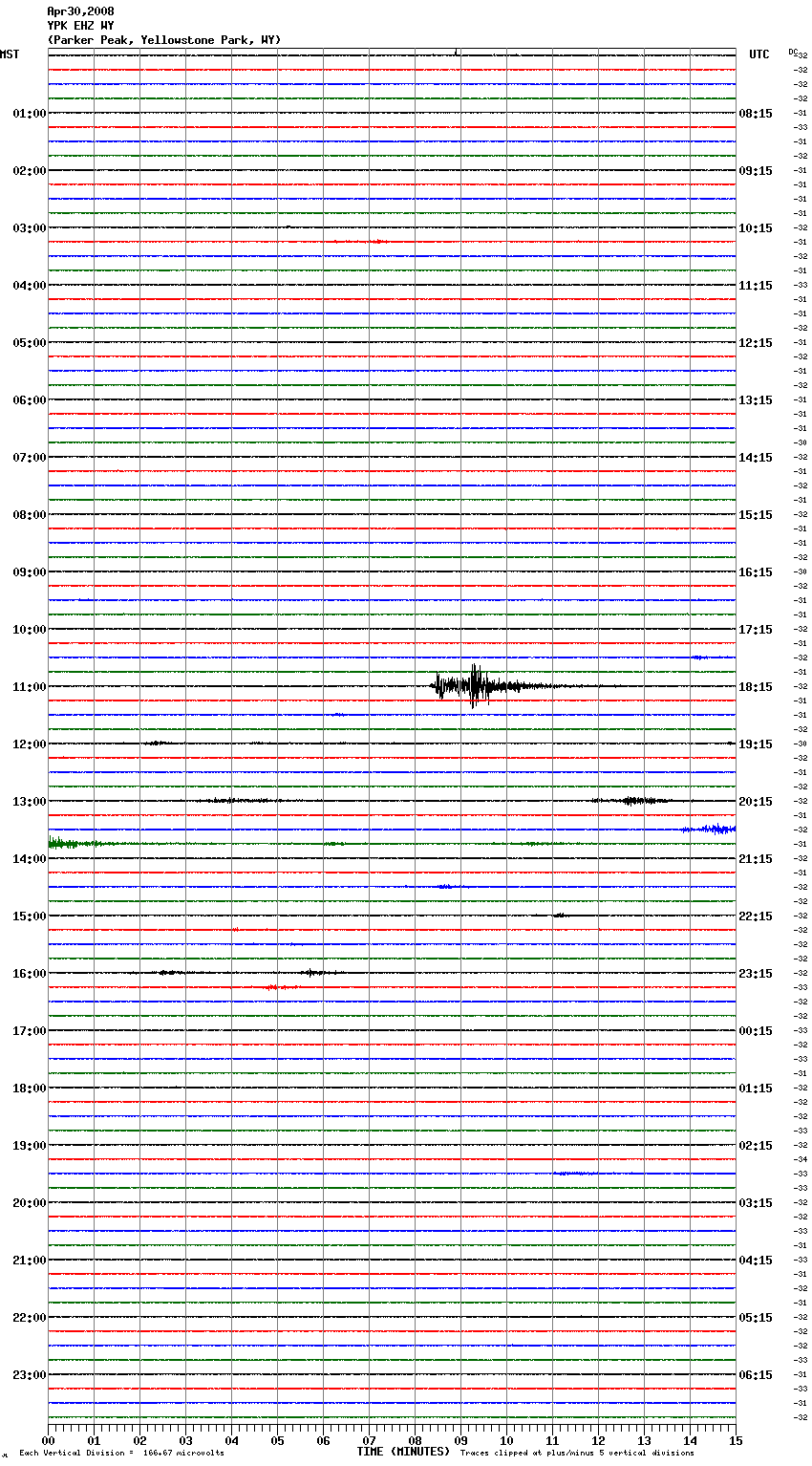Screen dimensions: 812x1466
Task: Click the 12:15 UTC time label
Action: pos(756,343)
